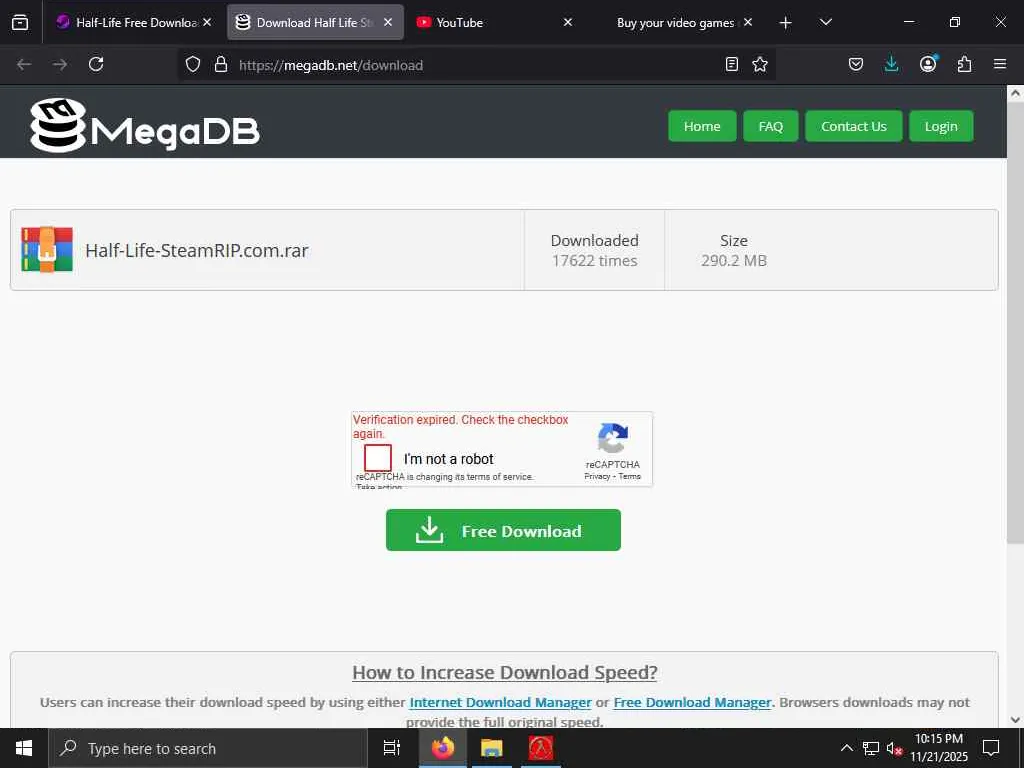Click the Verification expired message

pyautogui.click(x=460, y=426)
